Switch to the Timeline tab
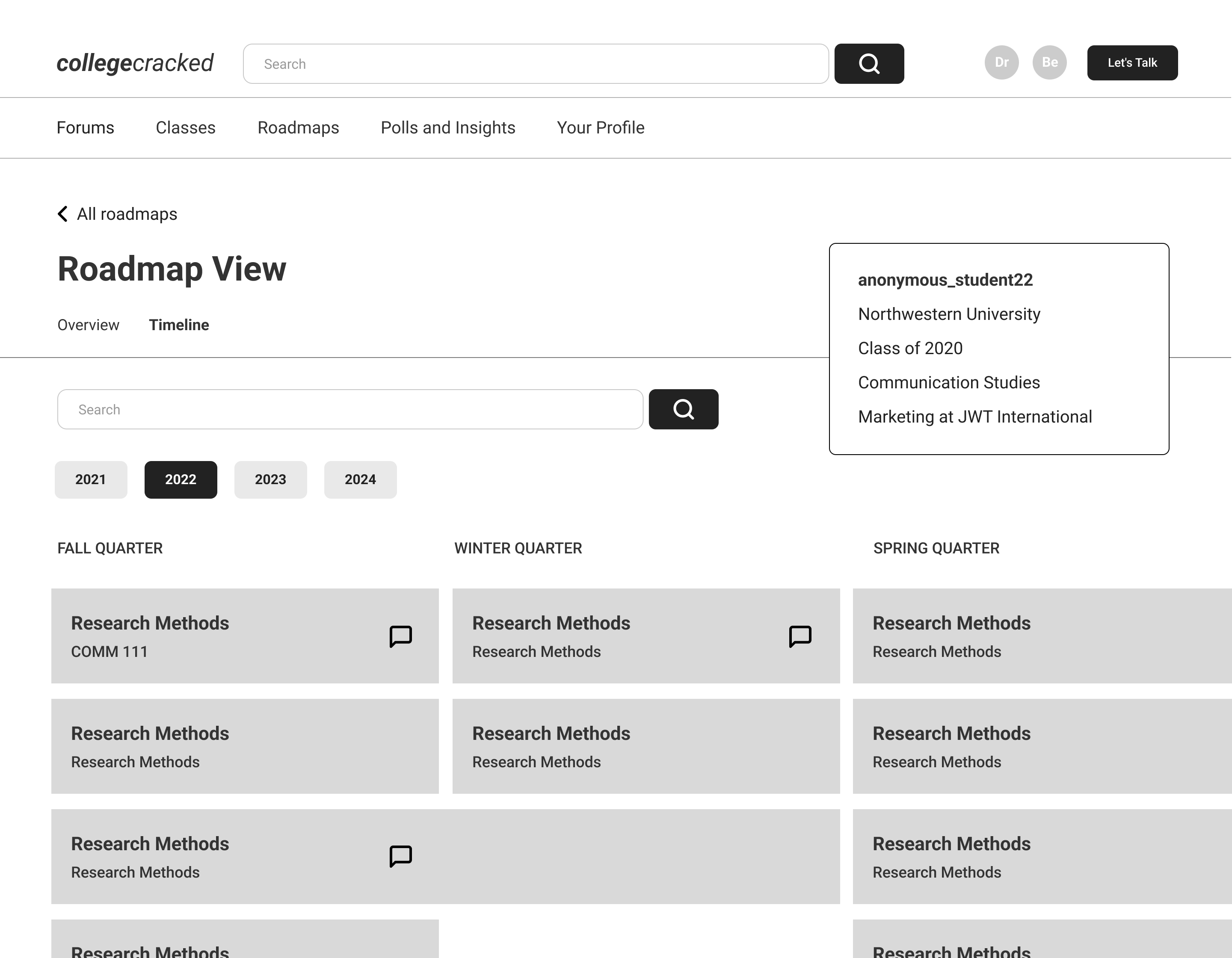The height and width of the screenshot is (958, 1232). (179, 325)
